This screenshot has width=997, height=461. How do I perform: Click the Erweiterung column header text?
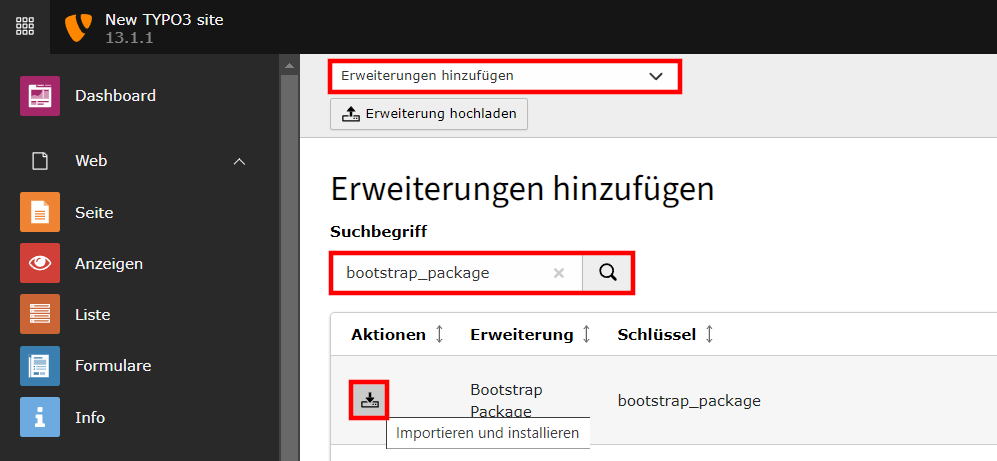[x=522, y=334]
